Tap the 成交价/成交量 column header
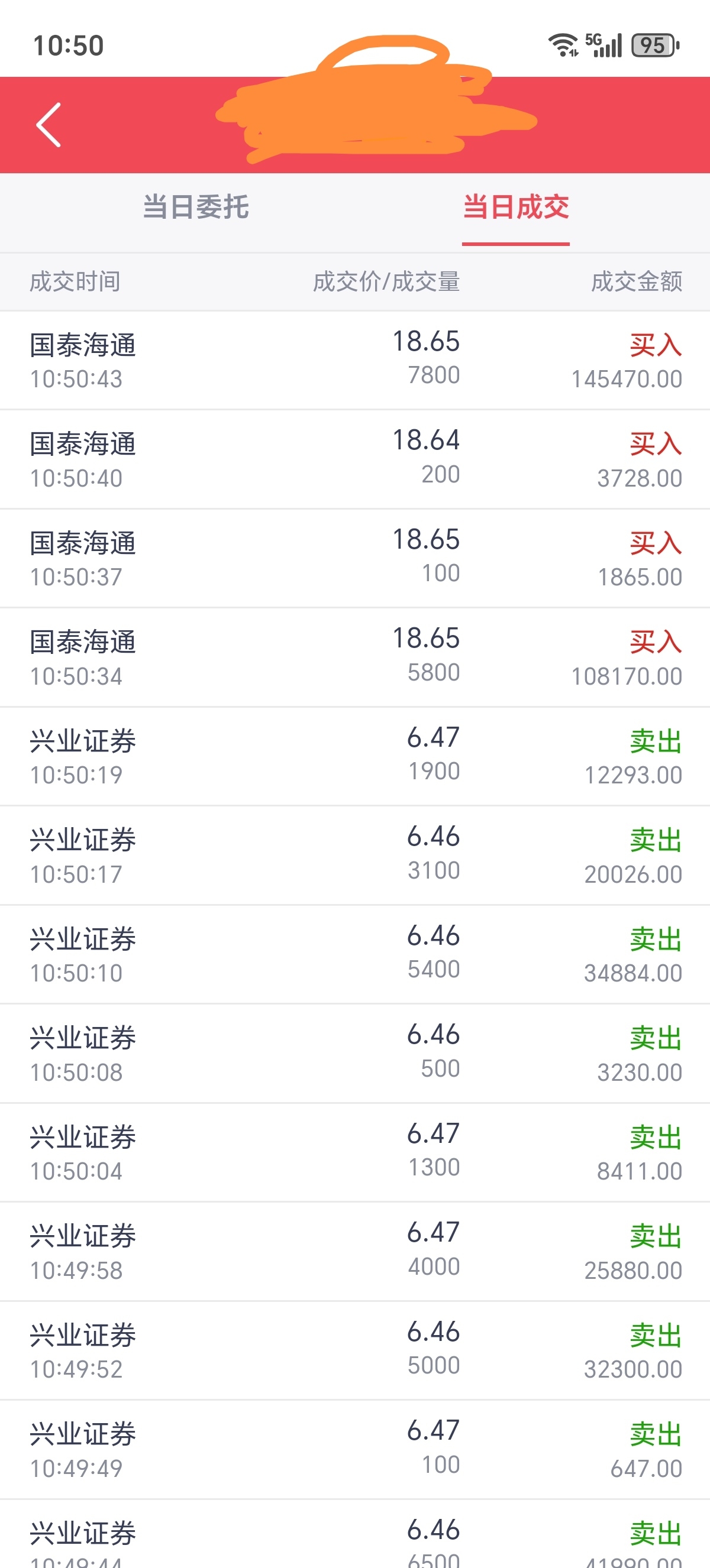The height and width of the screenshot is (1568, 710). 386,282
